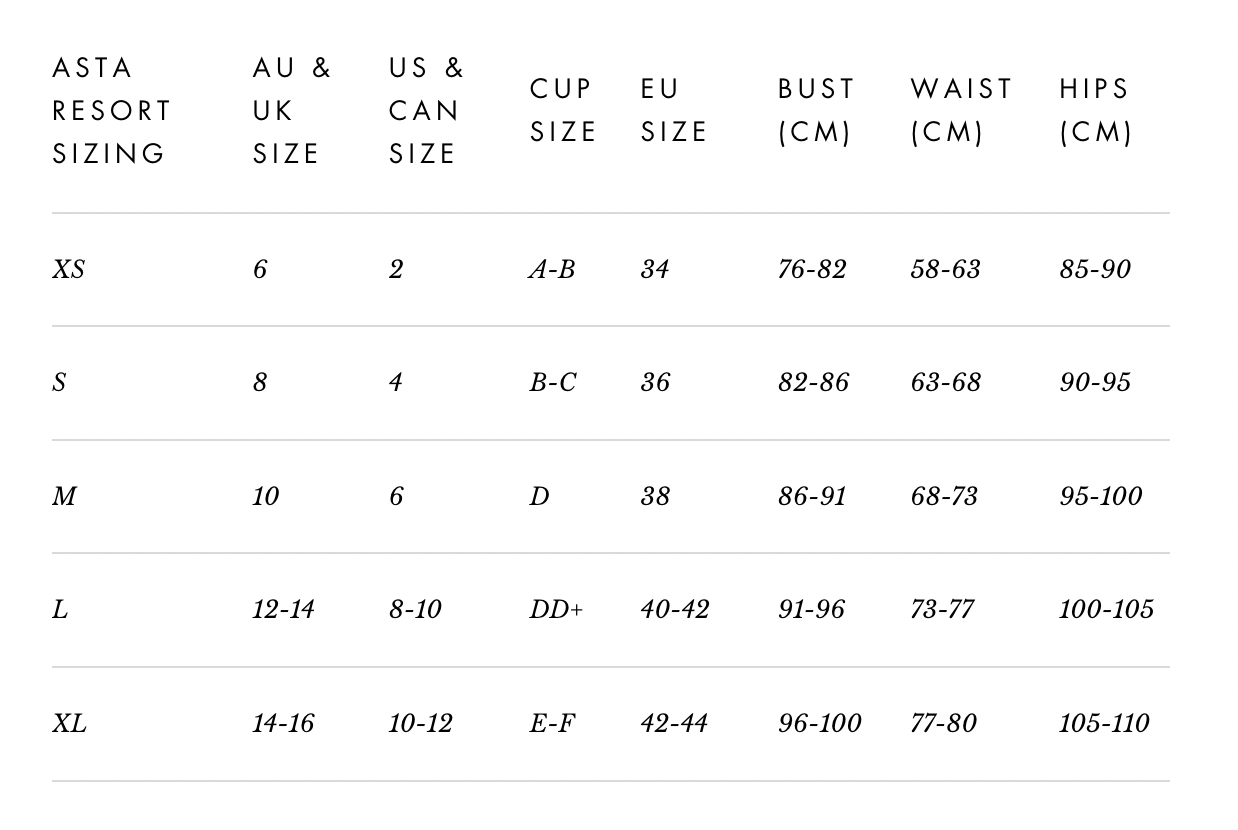Click the EU SIZE column header
This screenshot has width=1238, height=830.
pyautogui.click(x=674, y=111)
